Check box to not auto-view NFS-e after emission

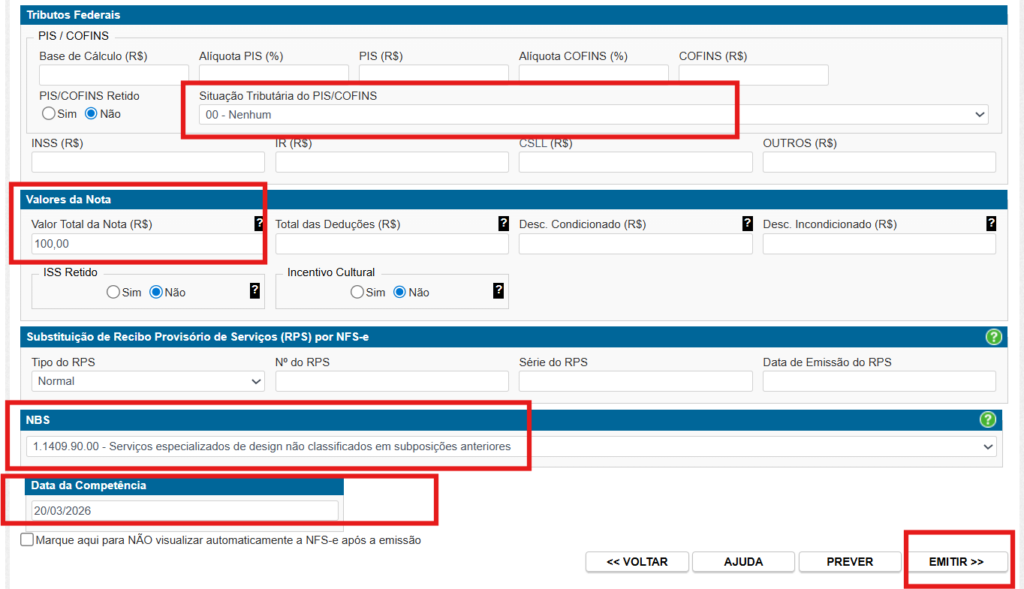[x=27, y=540]
